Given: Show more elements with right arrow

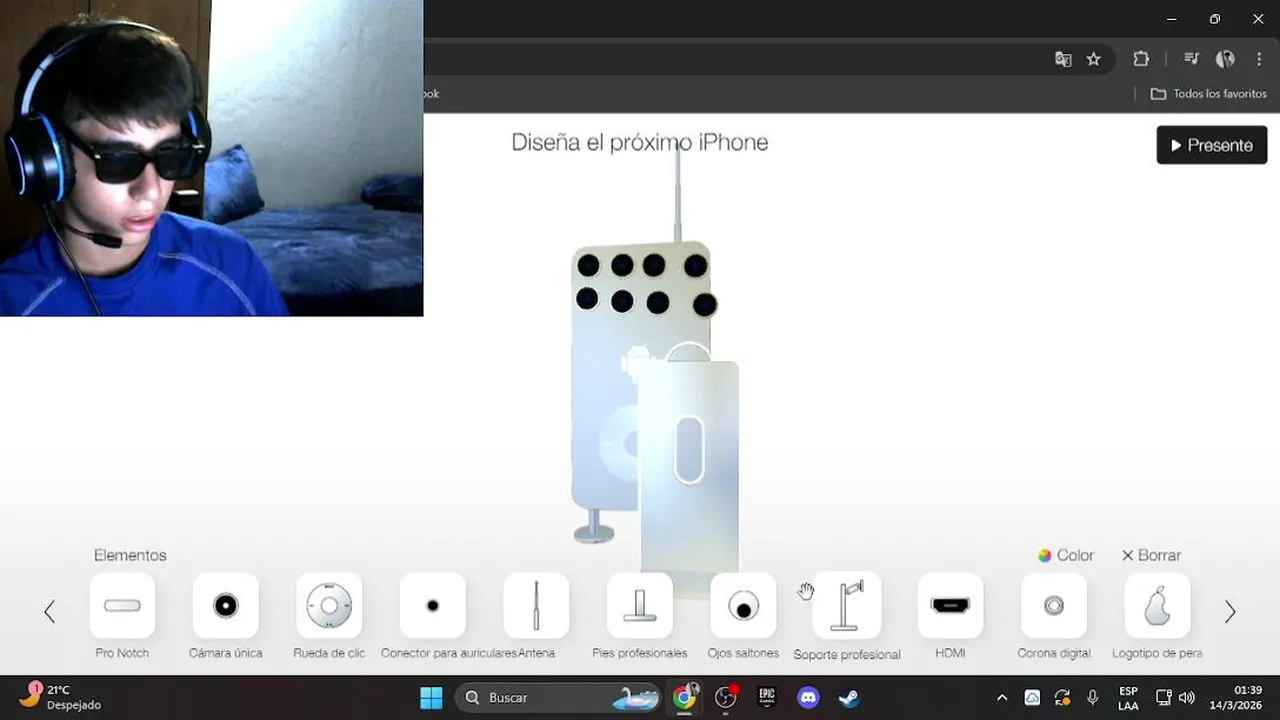Looking at the screenshot, I should (x=1230, y=611).
